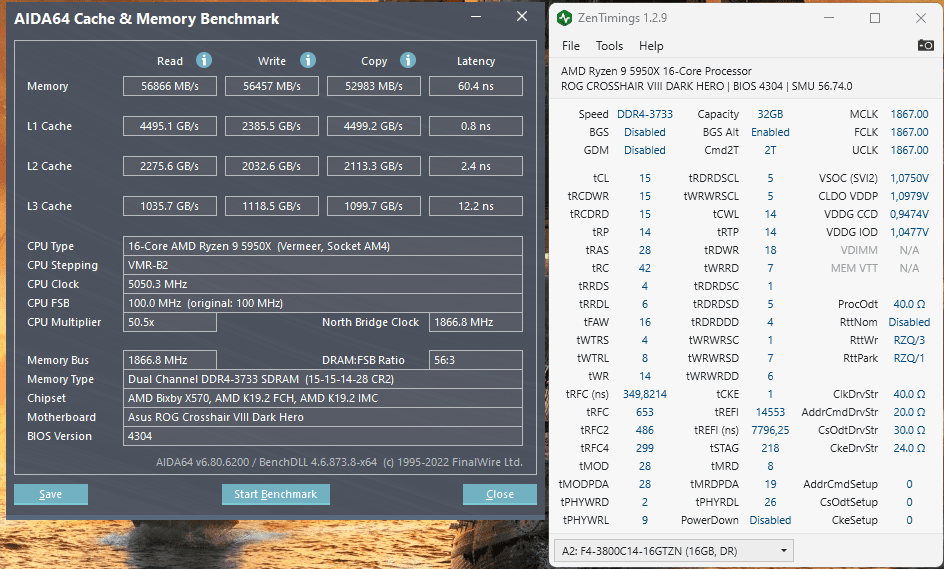Open the File menu in ZenTimings
Viewport: 944px width, 569px height.
click(x=571, y=46)
